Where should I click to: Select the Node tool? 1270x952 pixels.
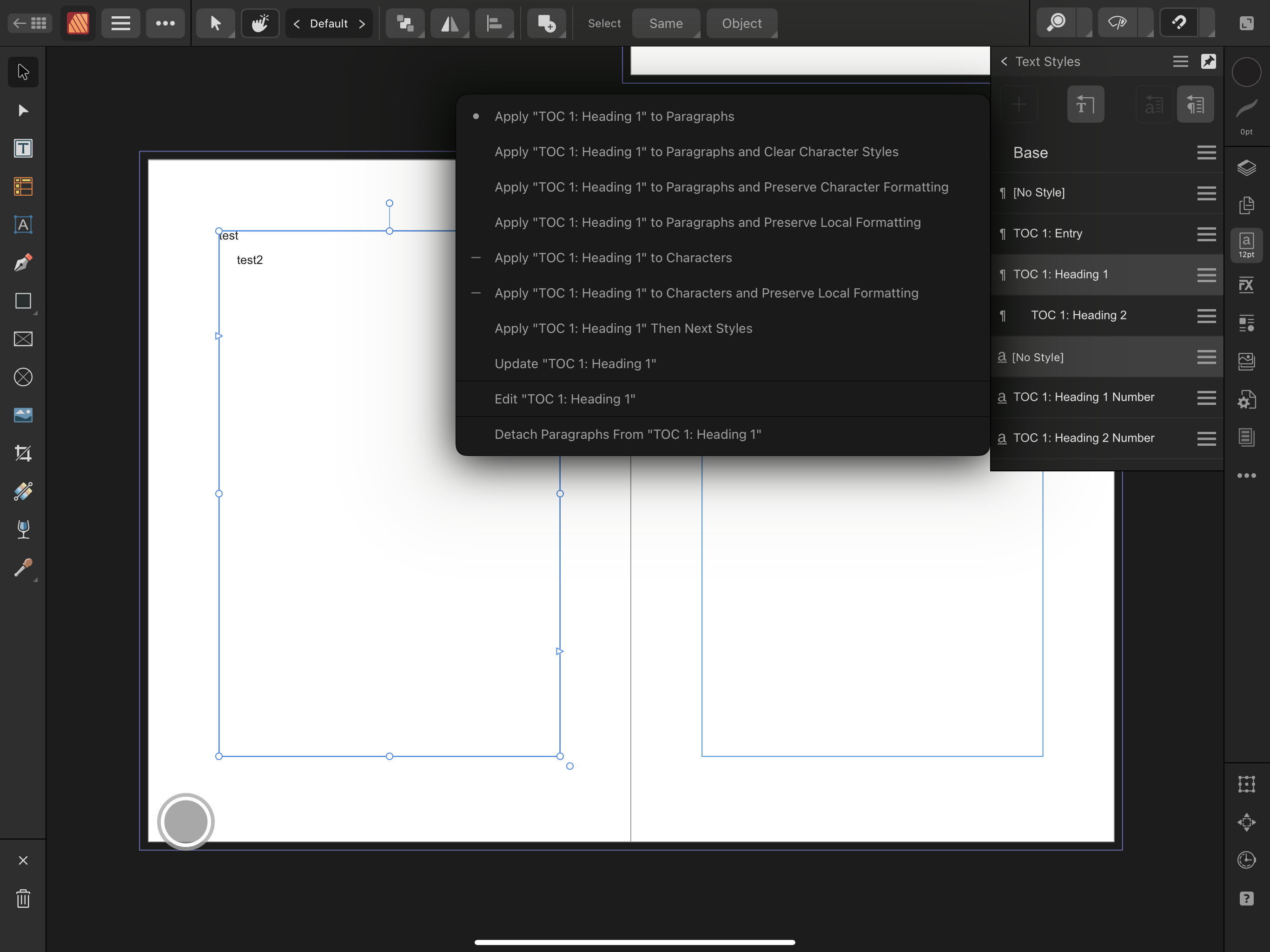(23, 110)
